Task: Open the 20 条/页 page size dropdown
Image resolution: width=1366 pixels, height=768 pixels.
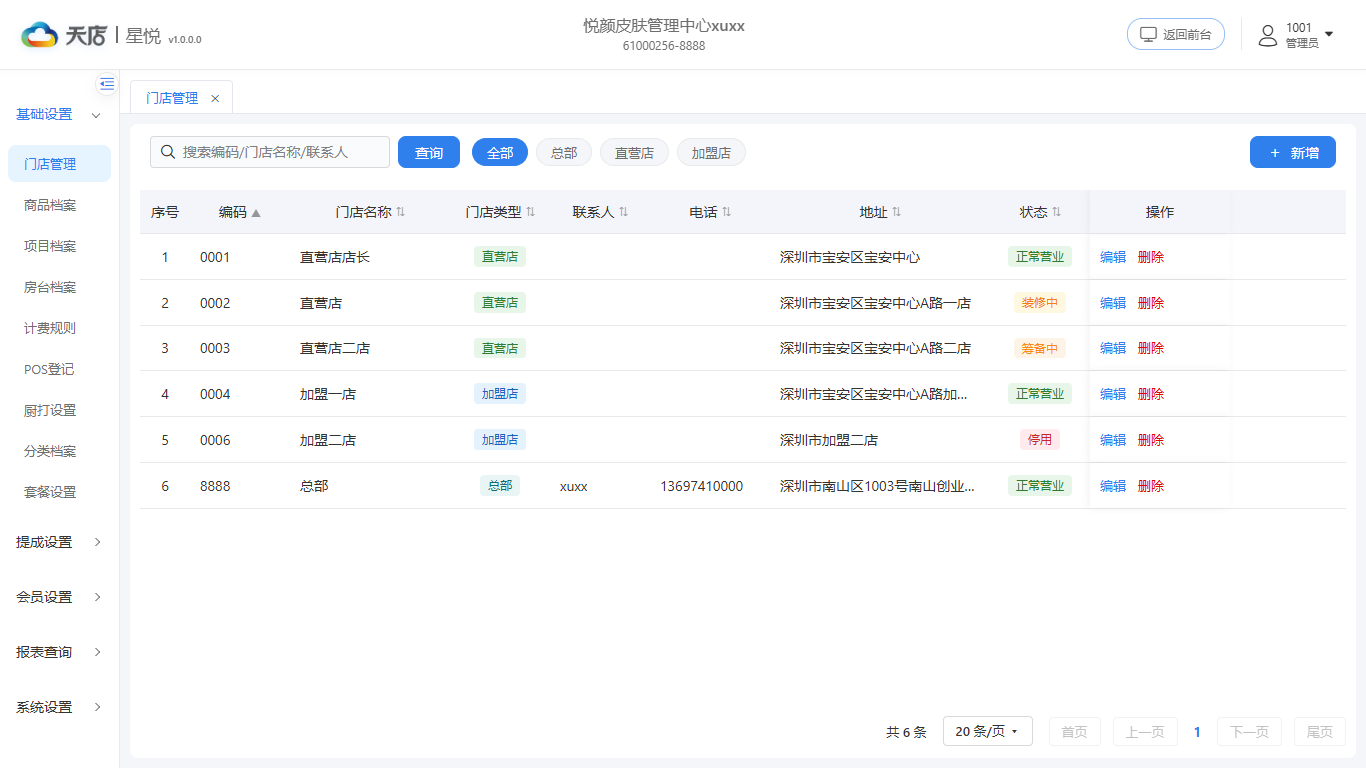Action: (x=988, y=731)
